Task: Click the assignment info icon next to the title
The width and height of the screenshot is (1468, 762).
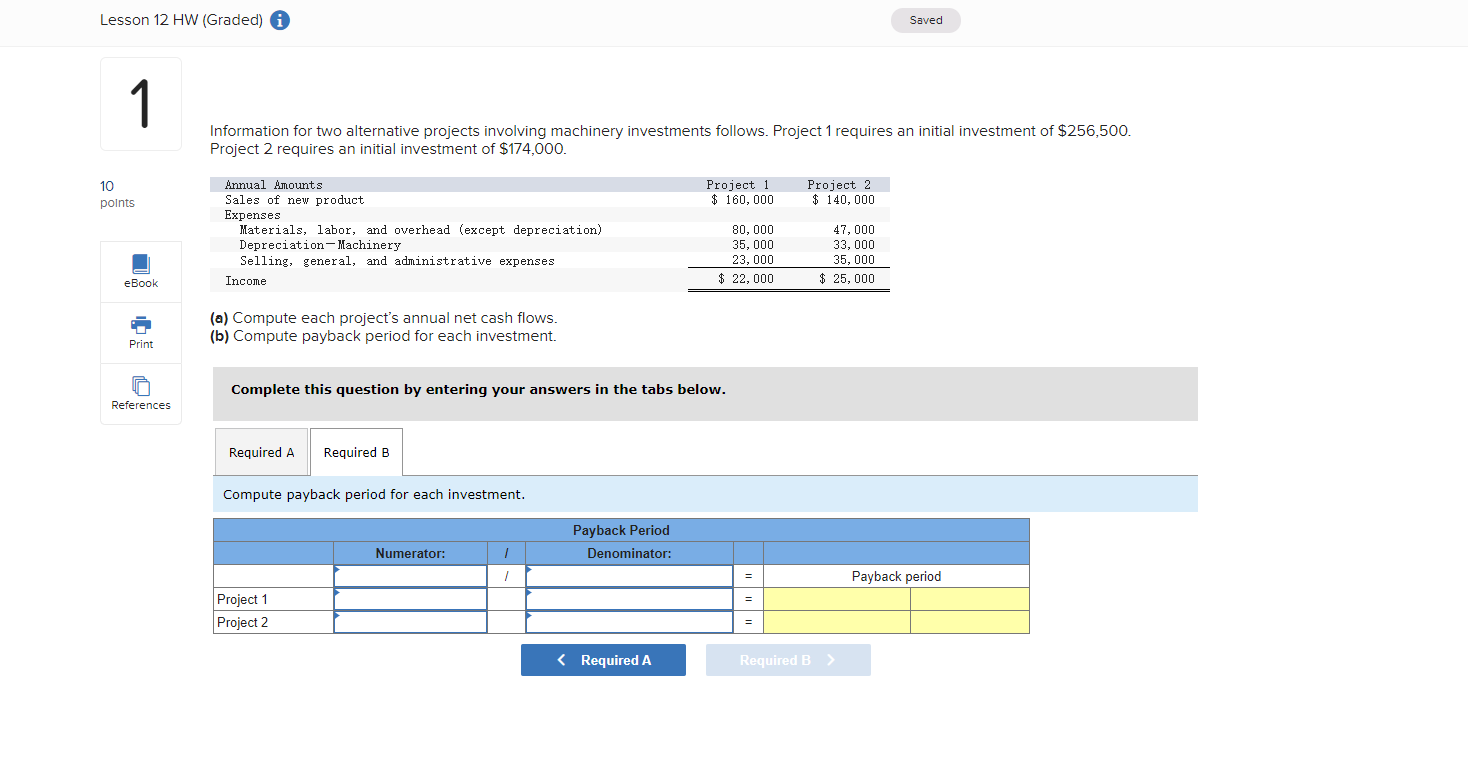Action: tap(279, 19)
